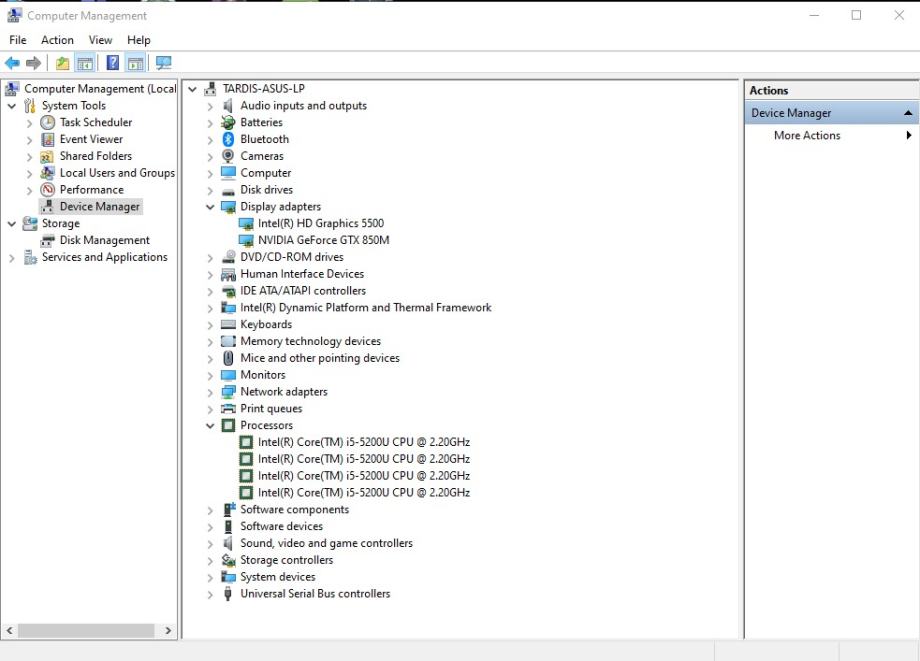Screen dimensions: 920x661
Task: Click the Universal Serial Bus controllers icon
Action: pyautogui.click(x=228, y=594)
